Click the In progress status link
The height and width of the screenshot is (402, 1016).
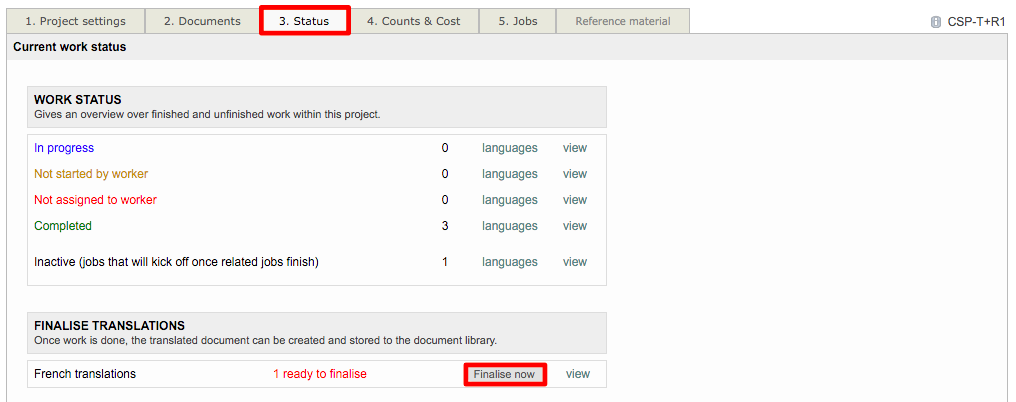[64, 148]
